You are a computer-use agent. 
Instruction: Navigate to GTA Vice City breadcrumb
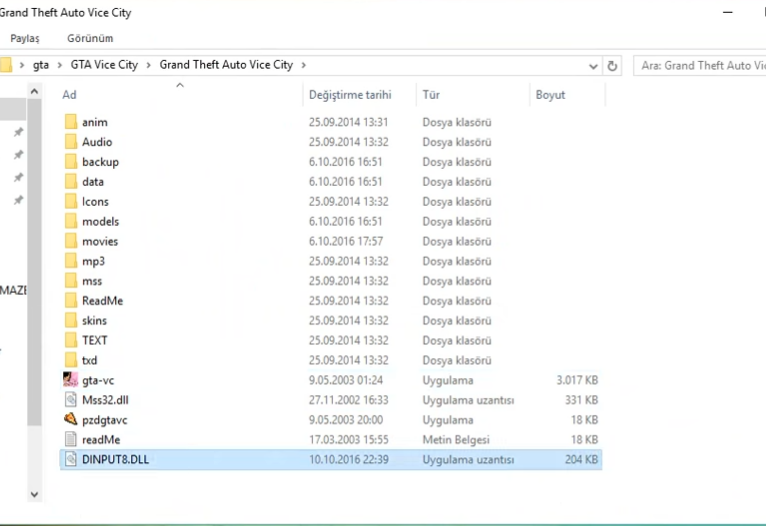106,65
